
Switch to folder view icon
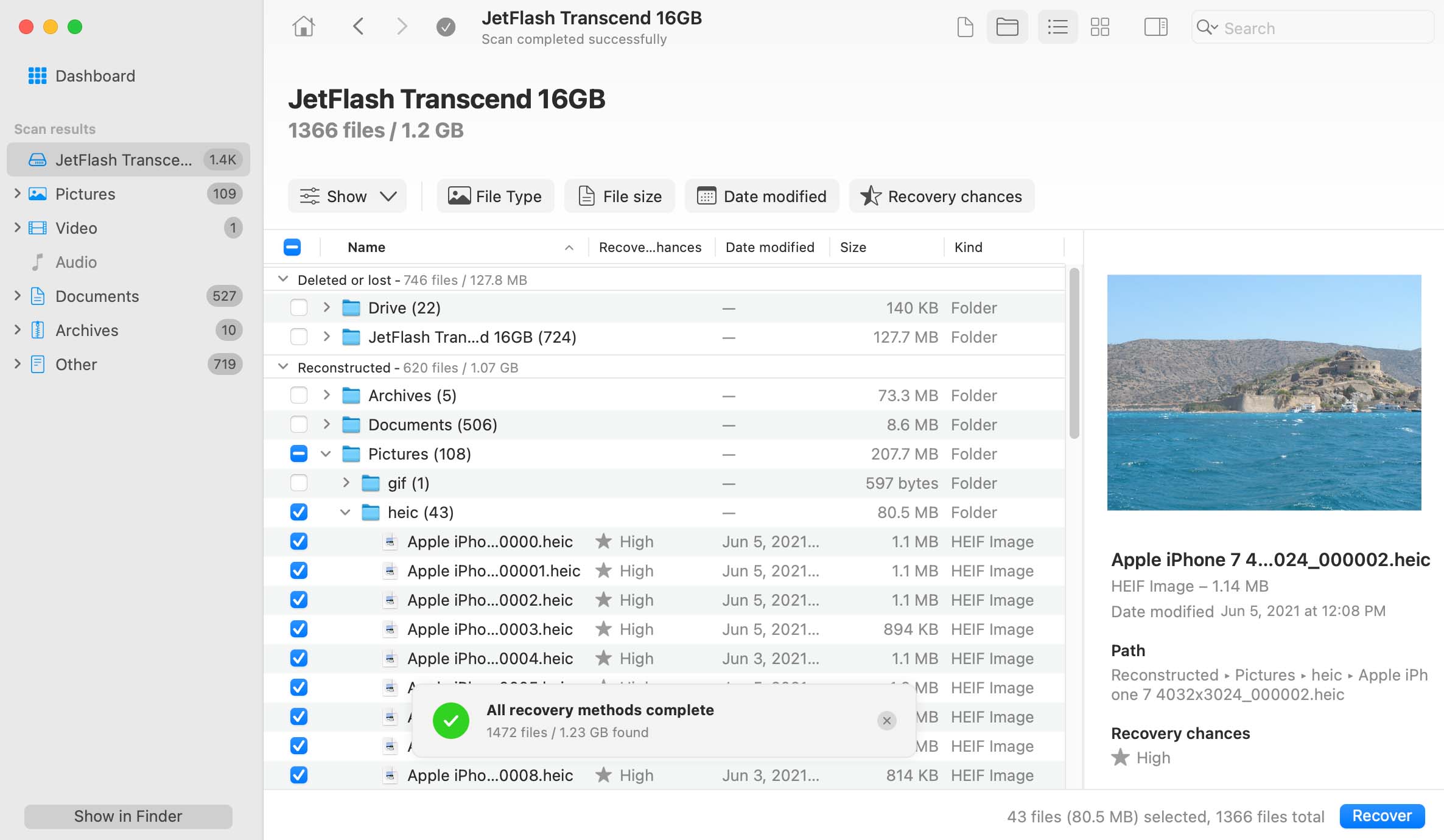(x=1007, y=27)
